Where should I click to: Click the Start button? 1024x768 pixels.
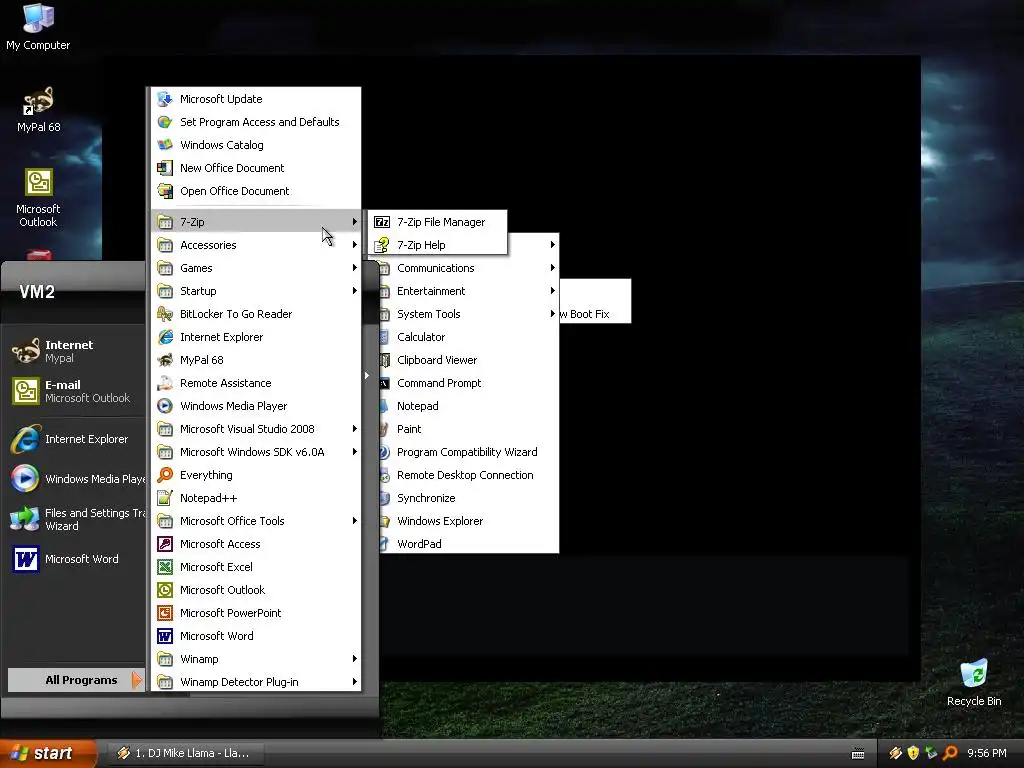point(48,753)
